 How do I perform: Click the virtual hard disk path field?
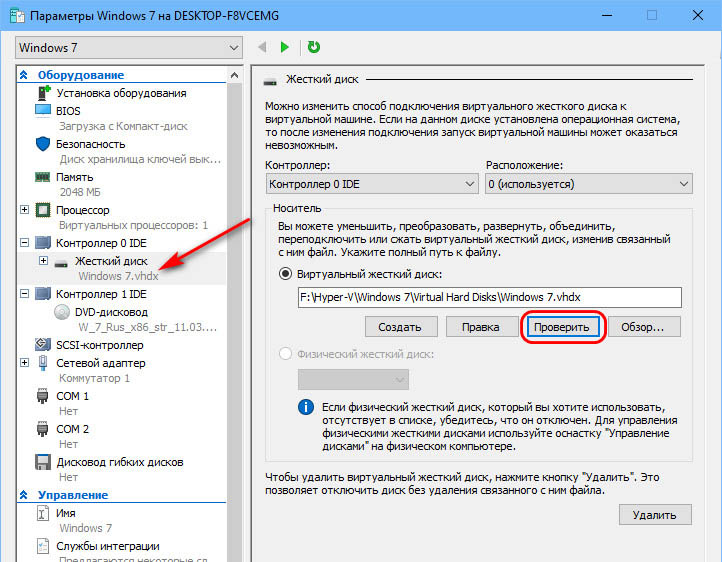(x=490, y=297)
